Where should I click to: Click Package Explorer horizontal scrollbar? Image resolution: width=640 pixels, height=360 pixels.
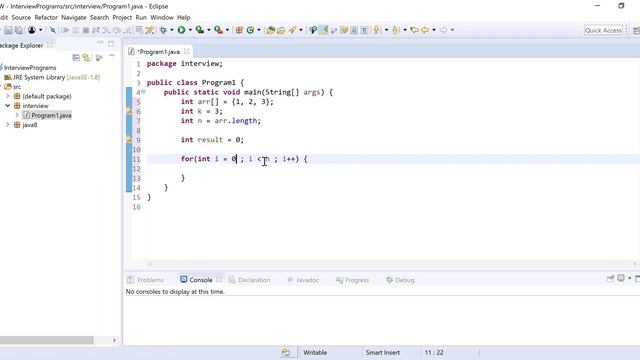pyautogui.click(x=47, y=340)
